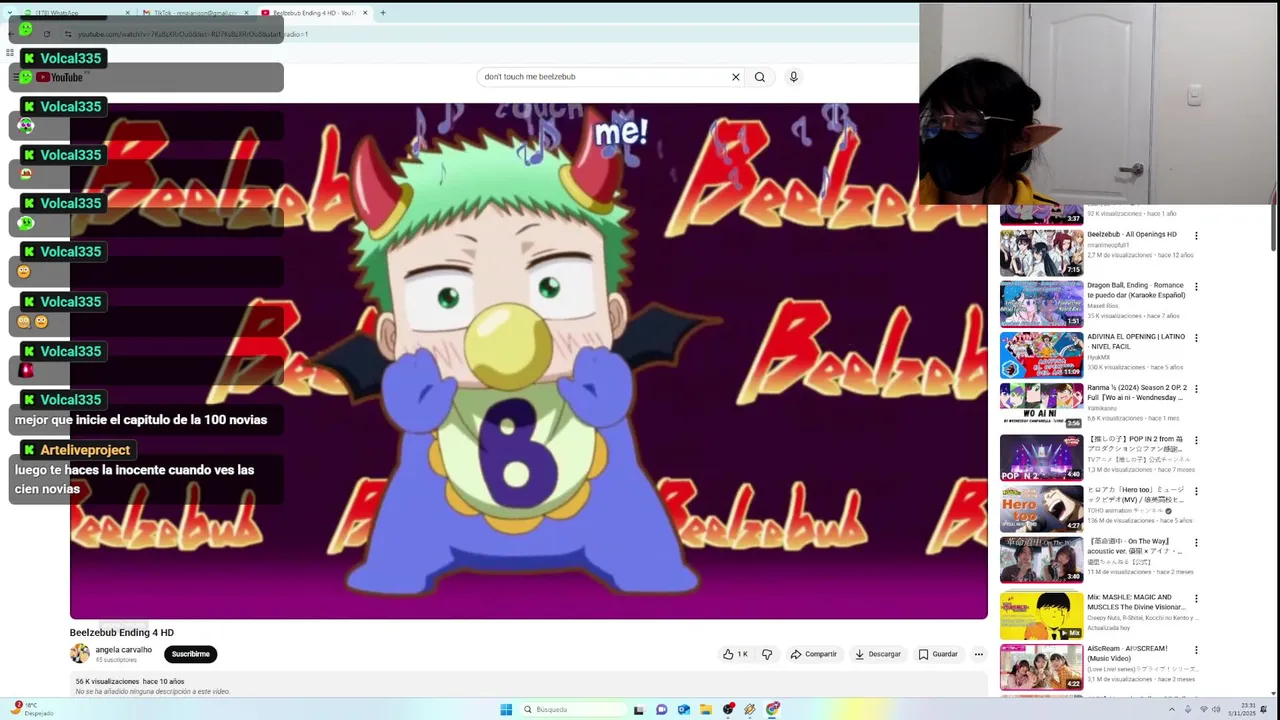Open the Windows Start menu
The image size is (1280, 720).
tap(506, 709)
